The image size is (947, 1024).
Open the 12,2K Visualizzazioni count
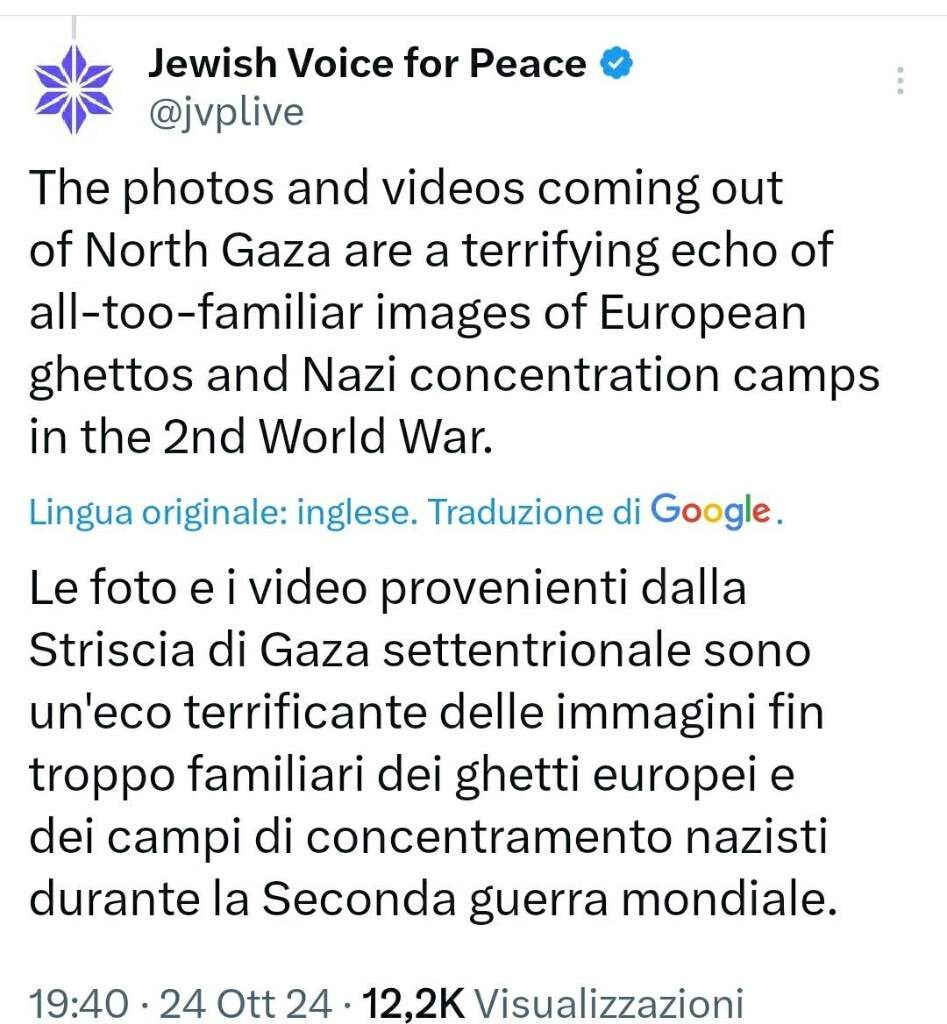[553, 1002]
